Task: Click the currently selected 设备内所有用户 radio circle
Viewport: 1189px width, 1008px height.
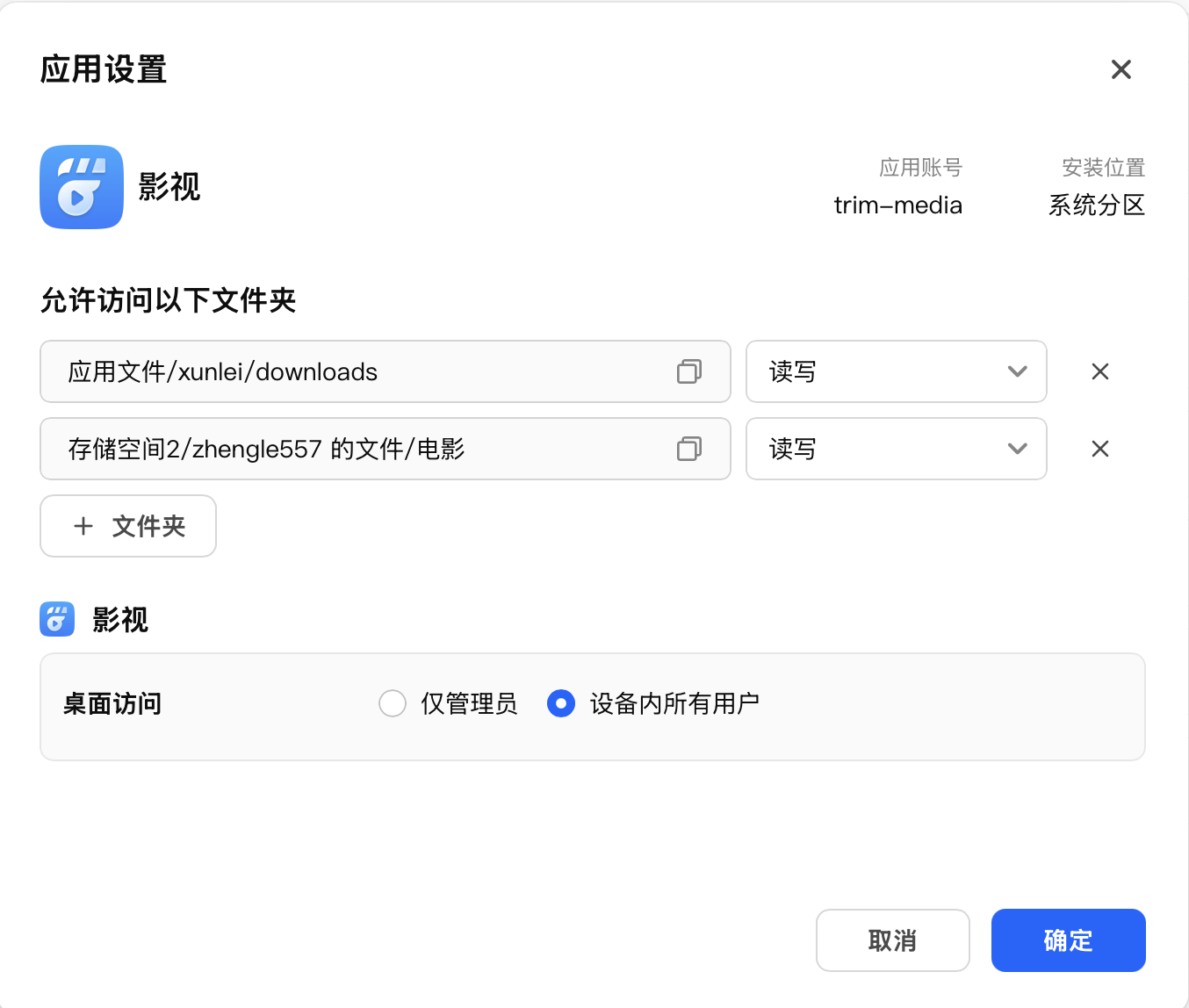Action: click(x=561, y=703)
